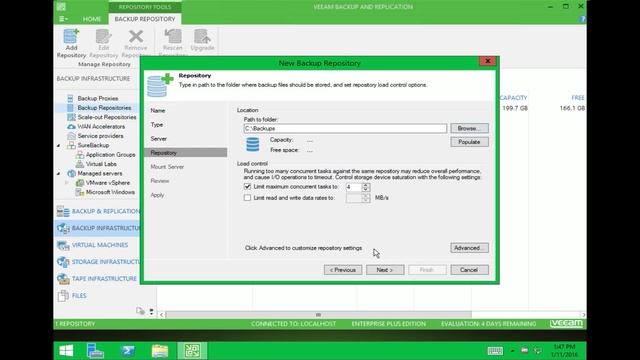Select Backup Proxies in the tree

98,98
